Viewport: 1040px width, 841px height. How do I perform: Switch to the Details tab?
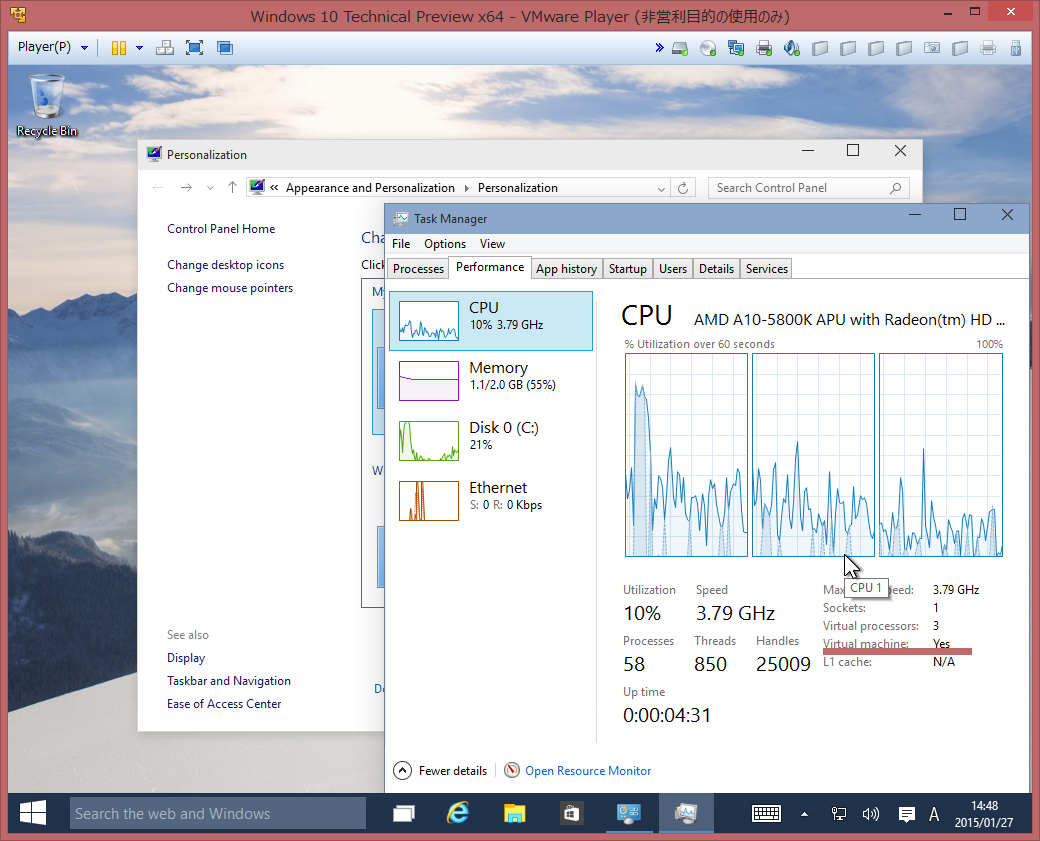[716, 269]
